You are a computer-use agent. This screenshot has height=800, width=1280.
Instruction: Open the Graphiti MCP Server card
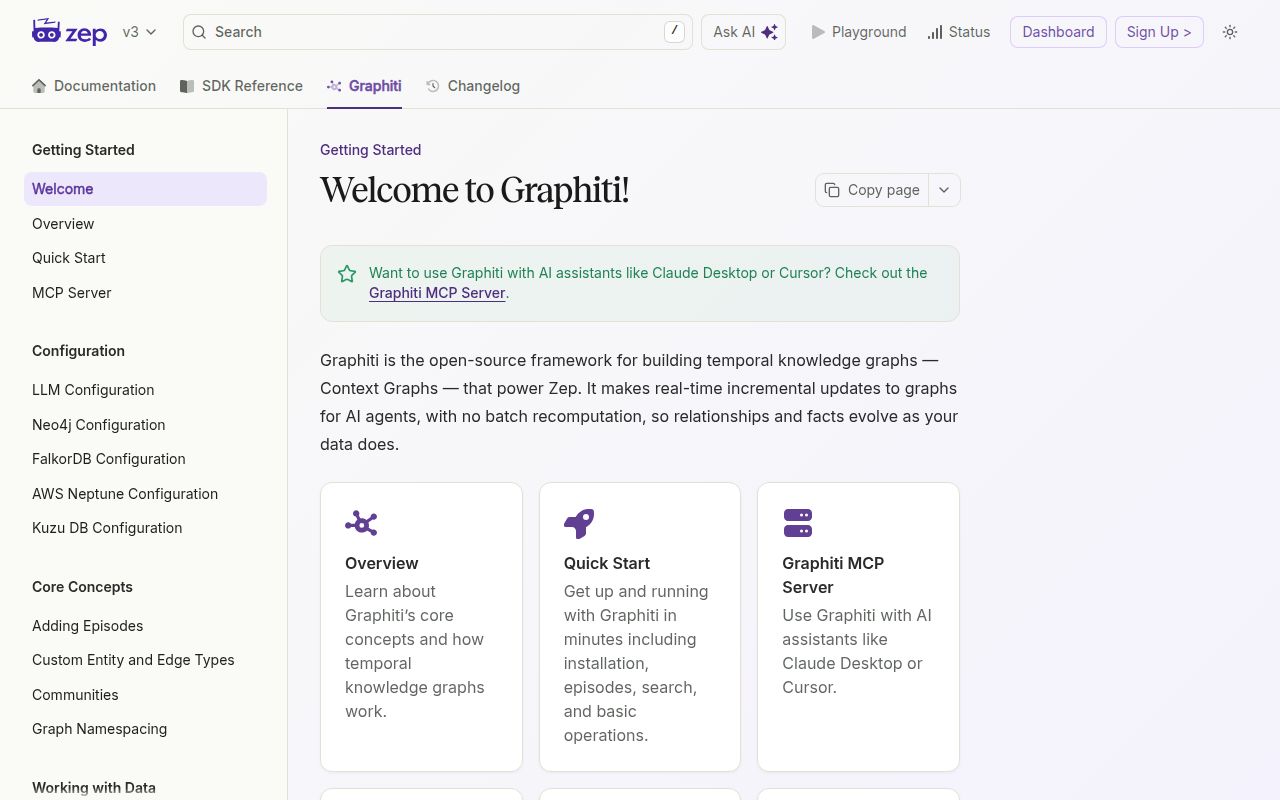[858, 627]
